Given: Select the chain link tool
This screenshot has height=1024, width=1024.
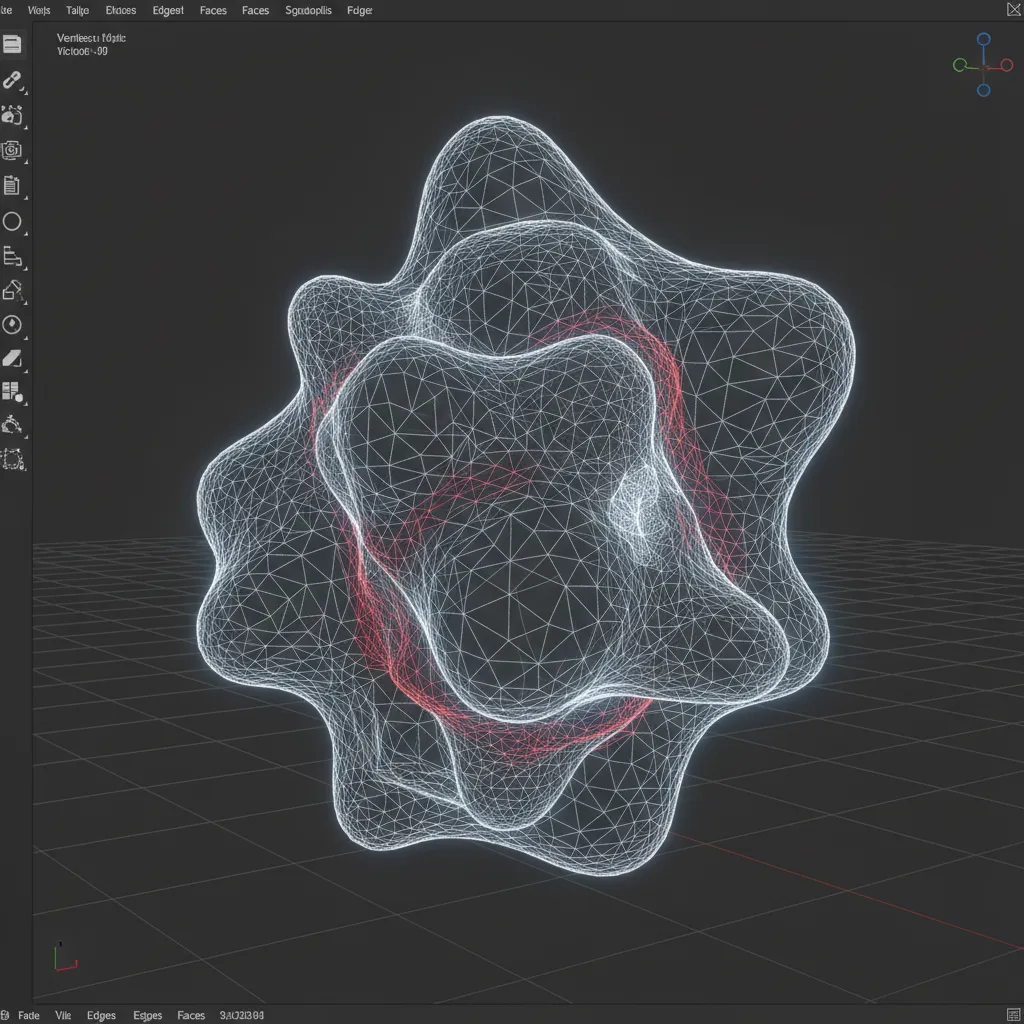Looking at the screenshot, I should 14,82.
